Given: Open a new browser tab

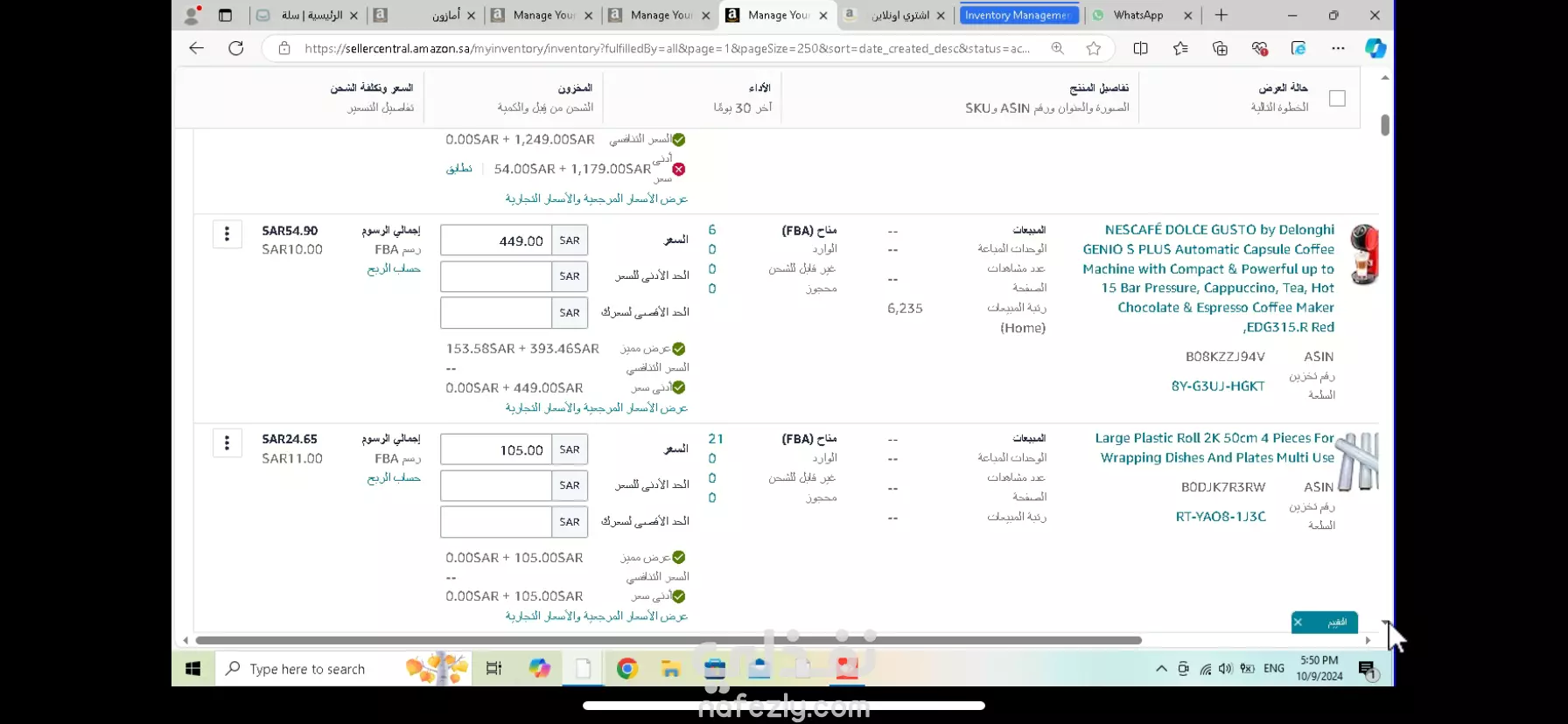Looking at the screenshot, I should tap(1221, 15).
